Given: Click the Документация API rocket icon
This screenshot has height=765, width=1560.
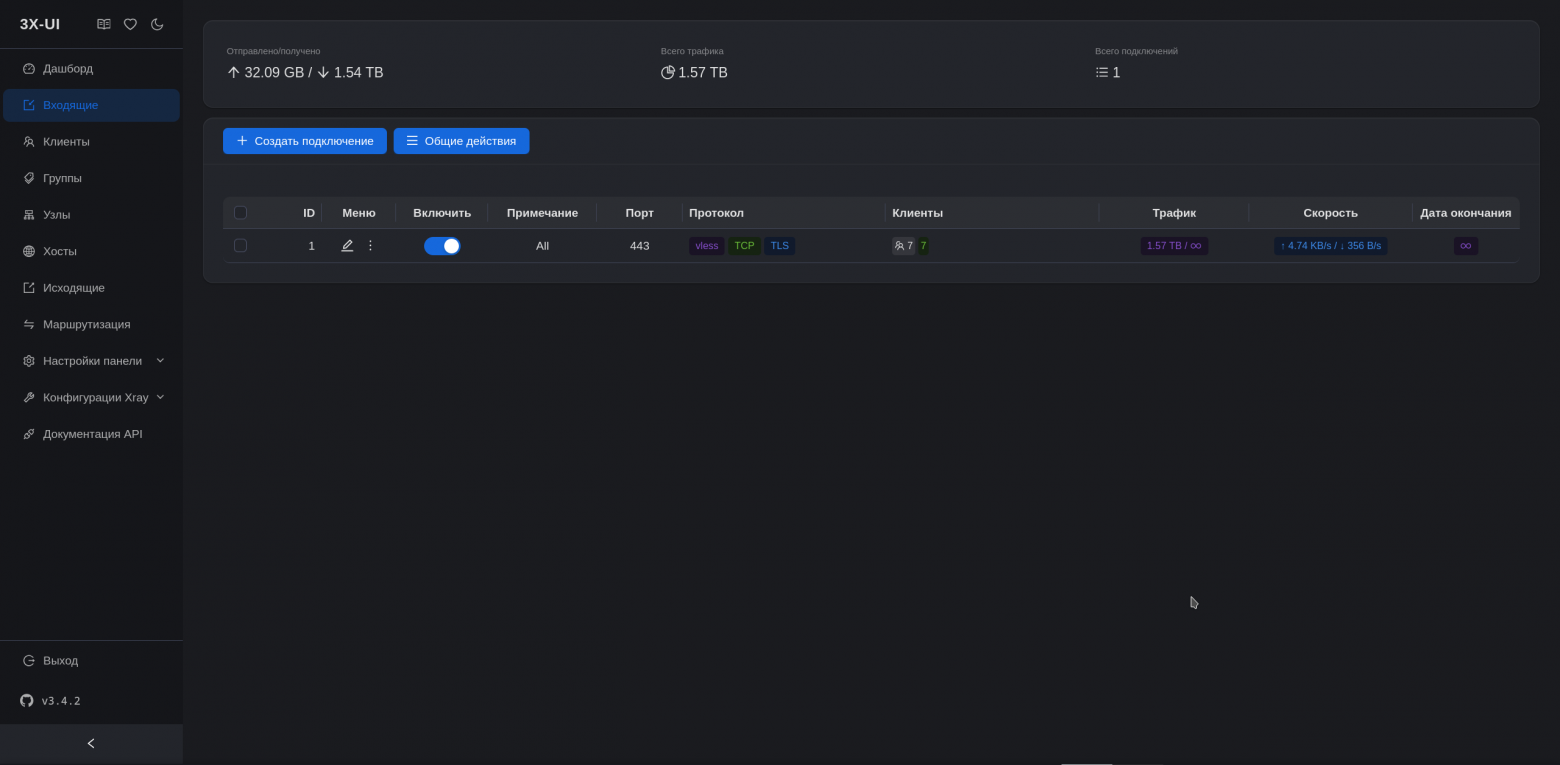Looking at the screenshot, I should 29,434.
